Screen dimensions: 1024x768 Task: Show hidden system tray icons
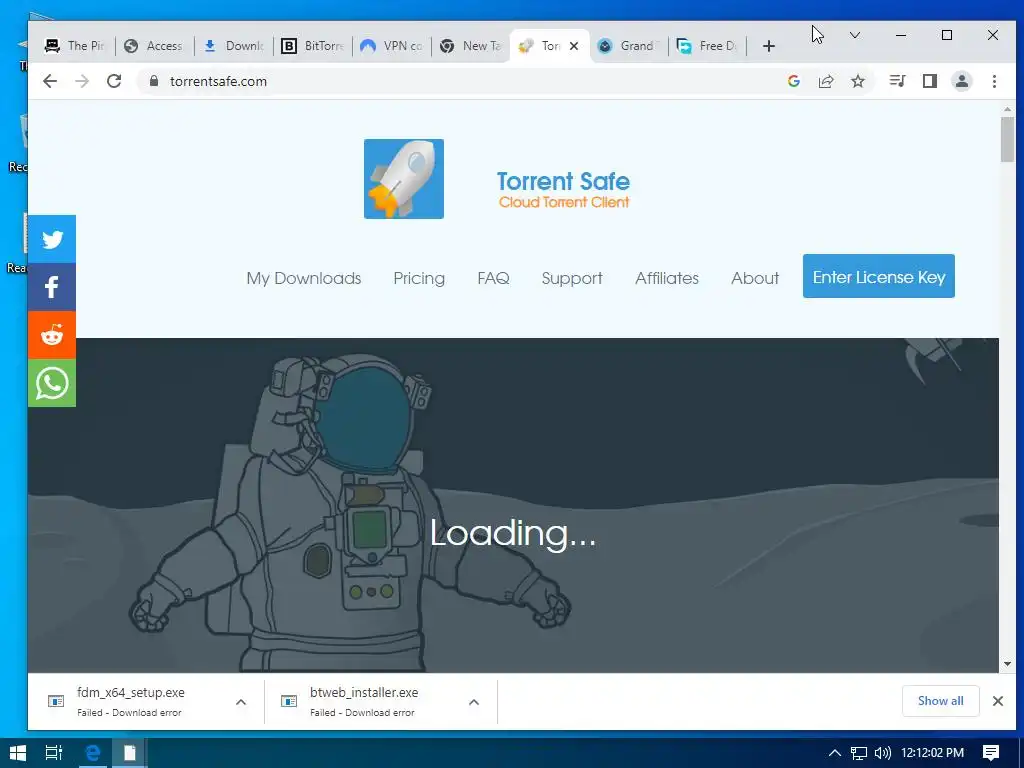coord(834,753)
